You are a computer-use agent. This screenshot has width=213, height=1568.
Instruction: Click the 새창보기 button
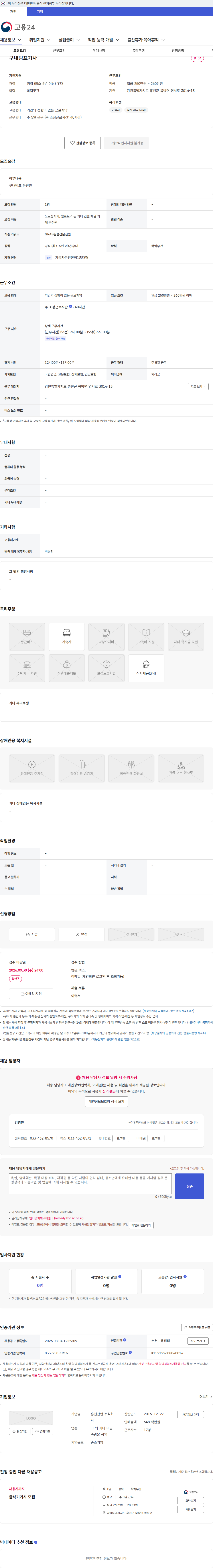pyautogui.click(x=191, y=1509)
